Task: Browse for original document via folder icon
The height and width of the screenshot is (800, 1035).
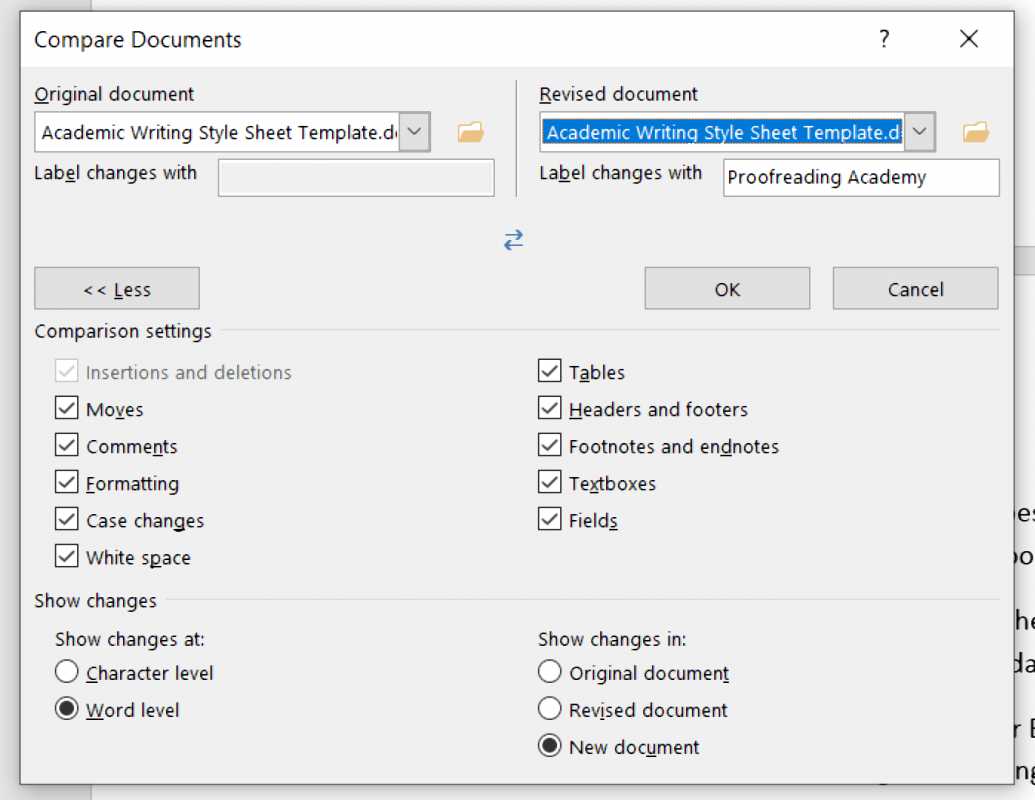Action: (x=471, y=132)
